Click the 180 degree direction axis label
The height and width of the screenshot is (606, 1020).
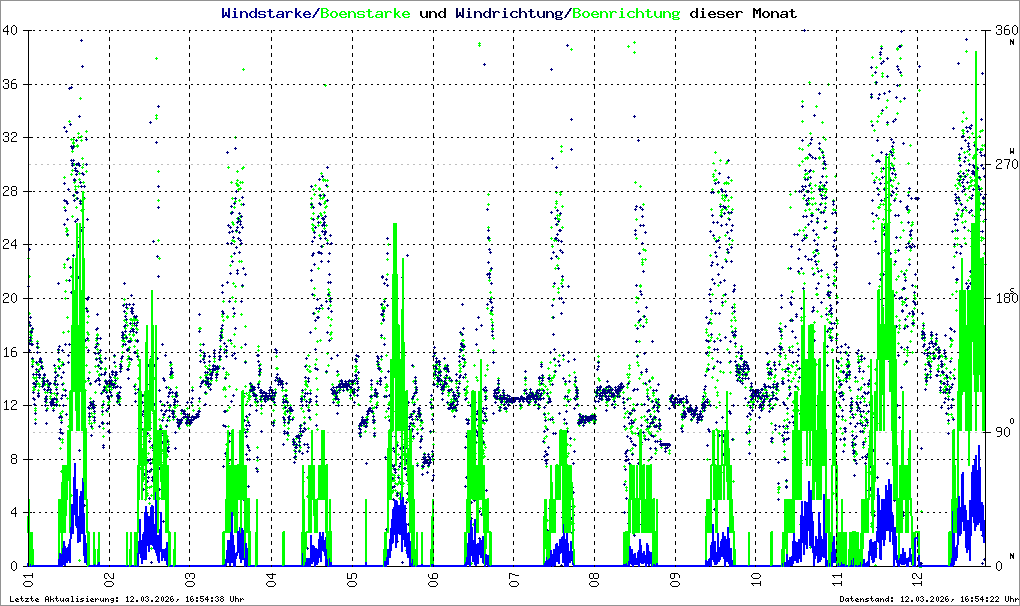(1006, 298)
